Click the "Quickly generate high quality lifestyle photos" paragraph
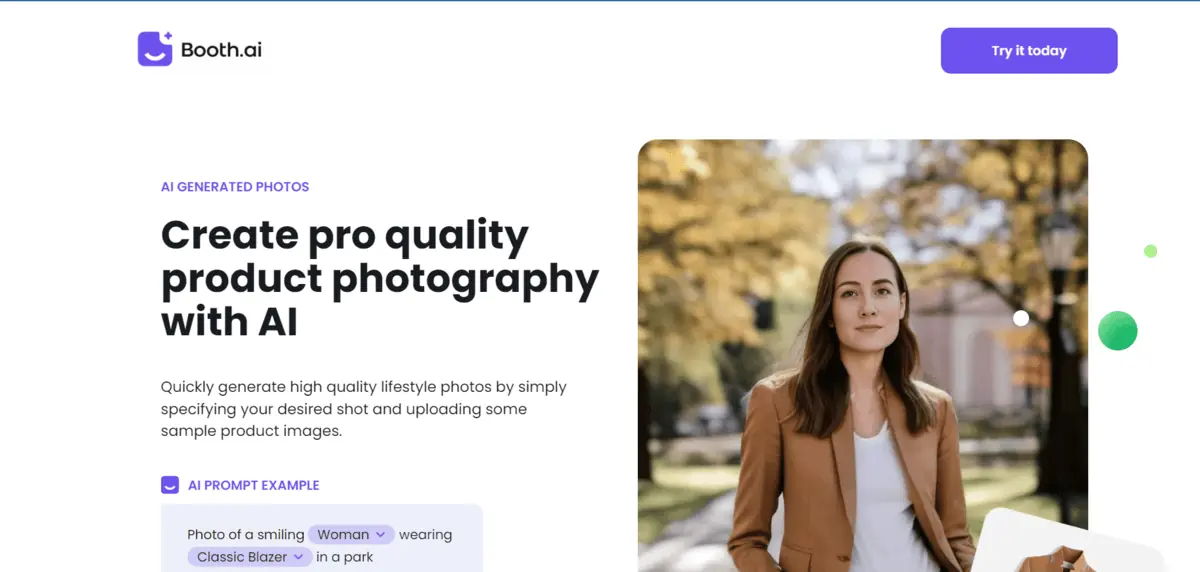1200x572 pixels. (364, 409)
